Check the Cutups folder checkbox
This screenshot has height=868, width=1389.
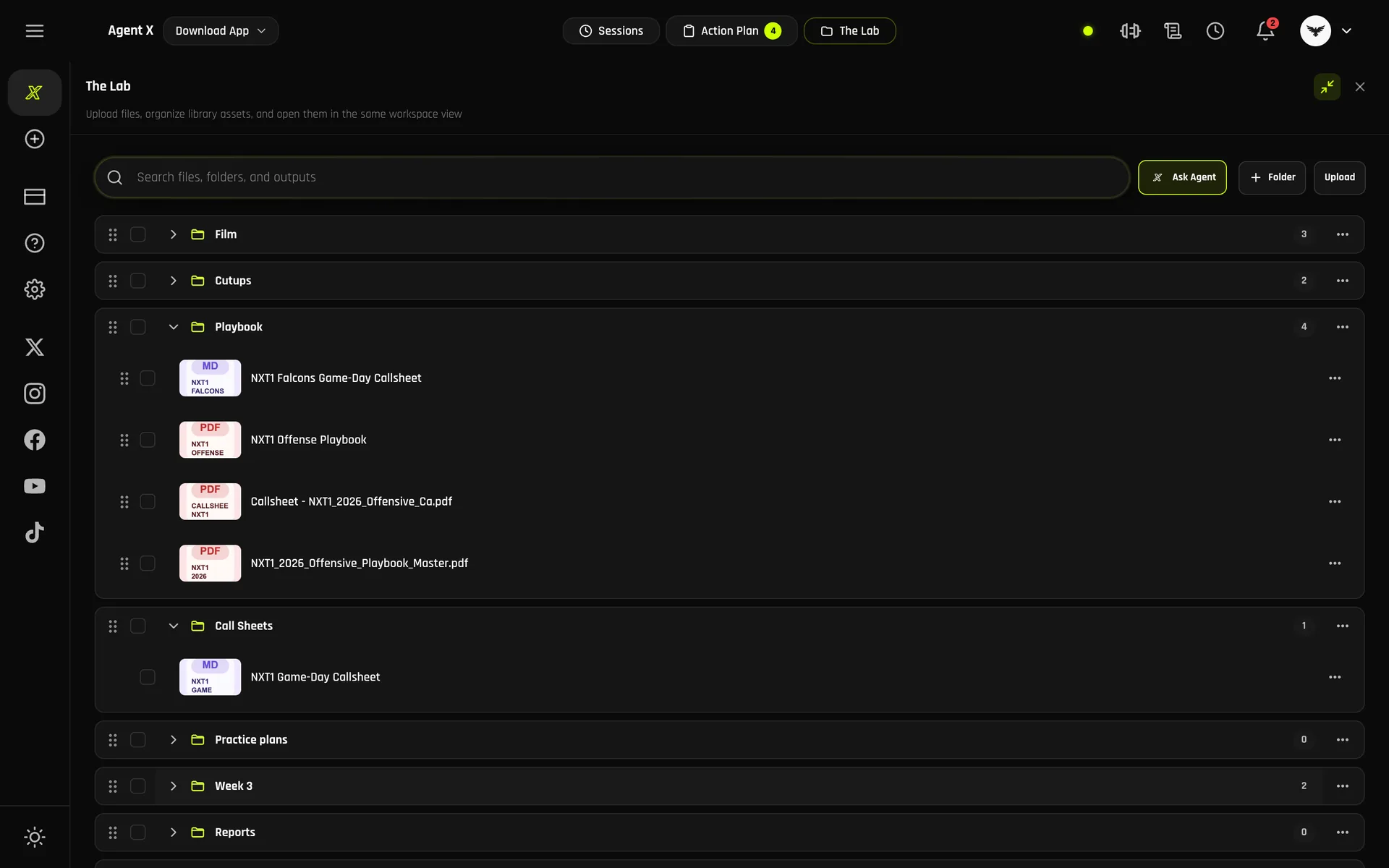point(138,281)
